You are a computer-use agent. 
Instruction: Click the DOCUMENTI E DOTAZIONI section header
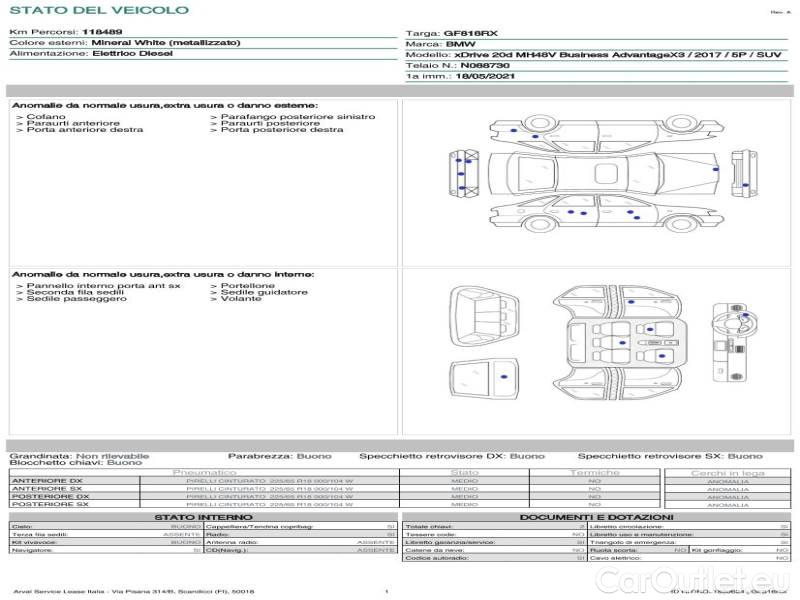[596, 517]
